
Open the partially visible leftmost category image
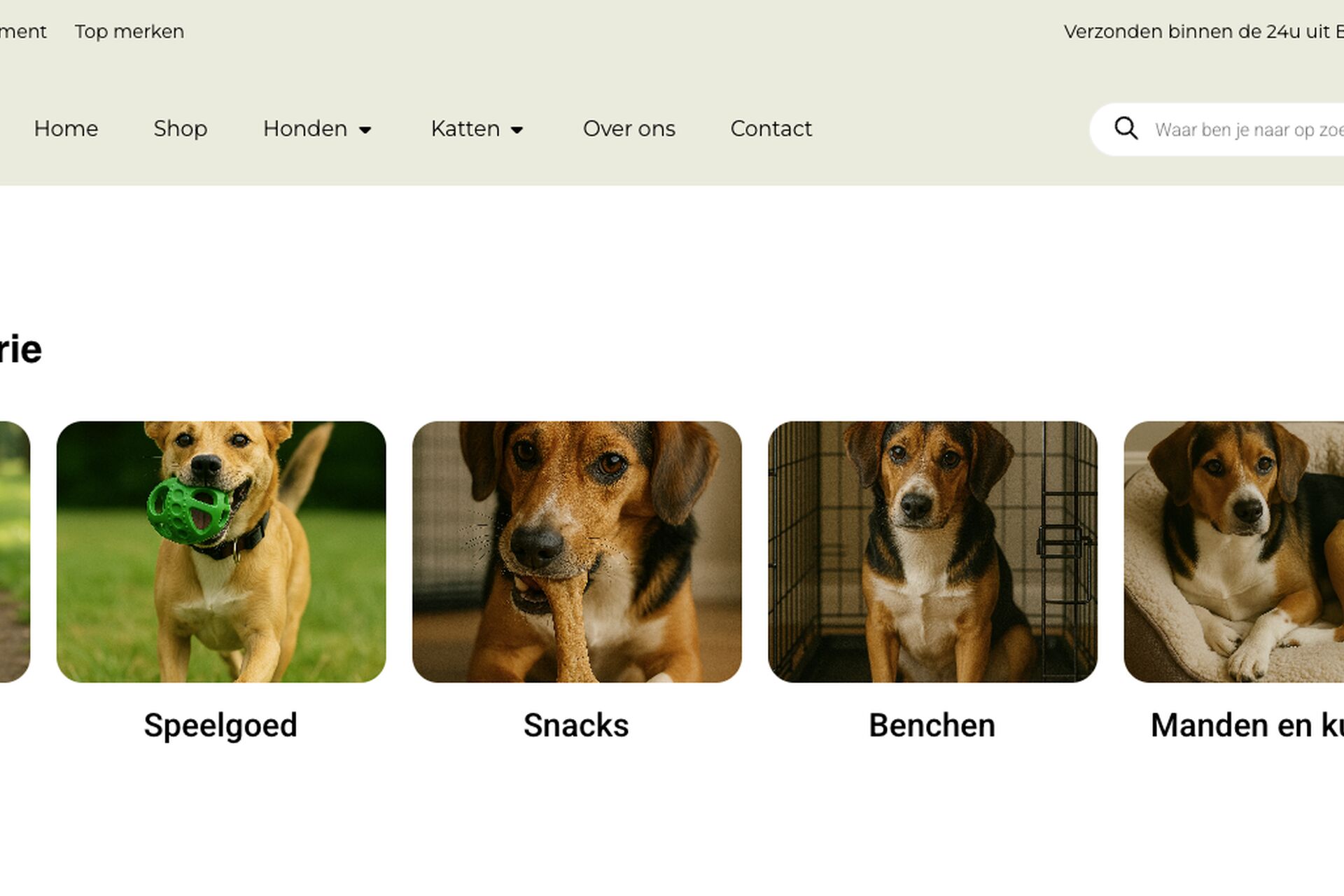coord(15,552)
